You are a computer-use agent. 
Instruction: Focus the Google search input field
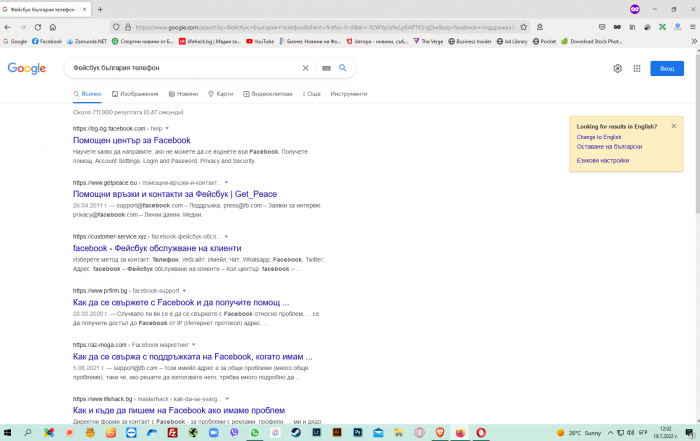click(185, 68)
